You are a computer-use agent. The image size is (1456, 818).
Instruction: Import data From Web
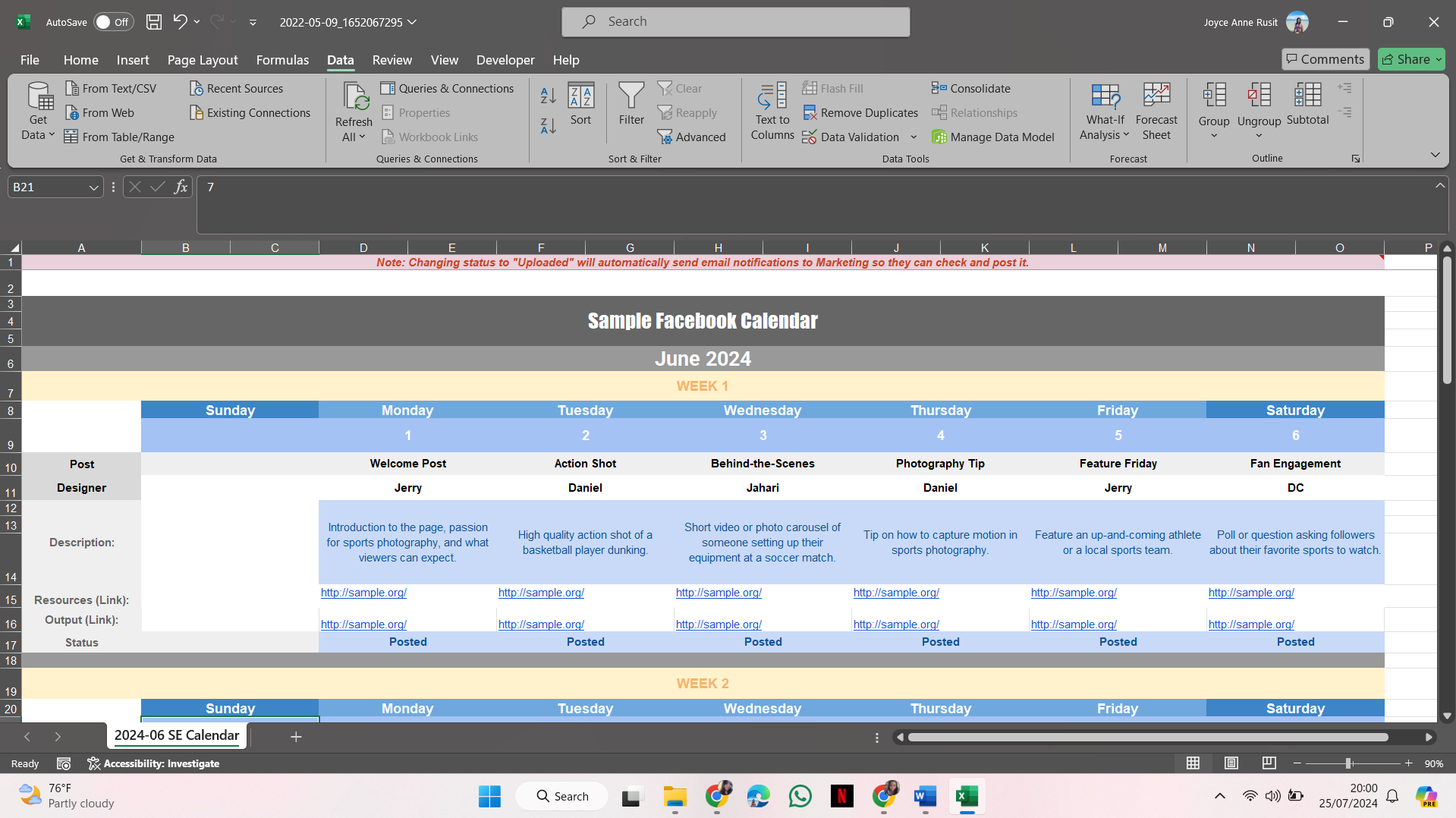[x=99, y=113]
